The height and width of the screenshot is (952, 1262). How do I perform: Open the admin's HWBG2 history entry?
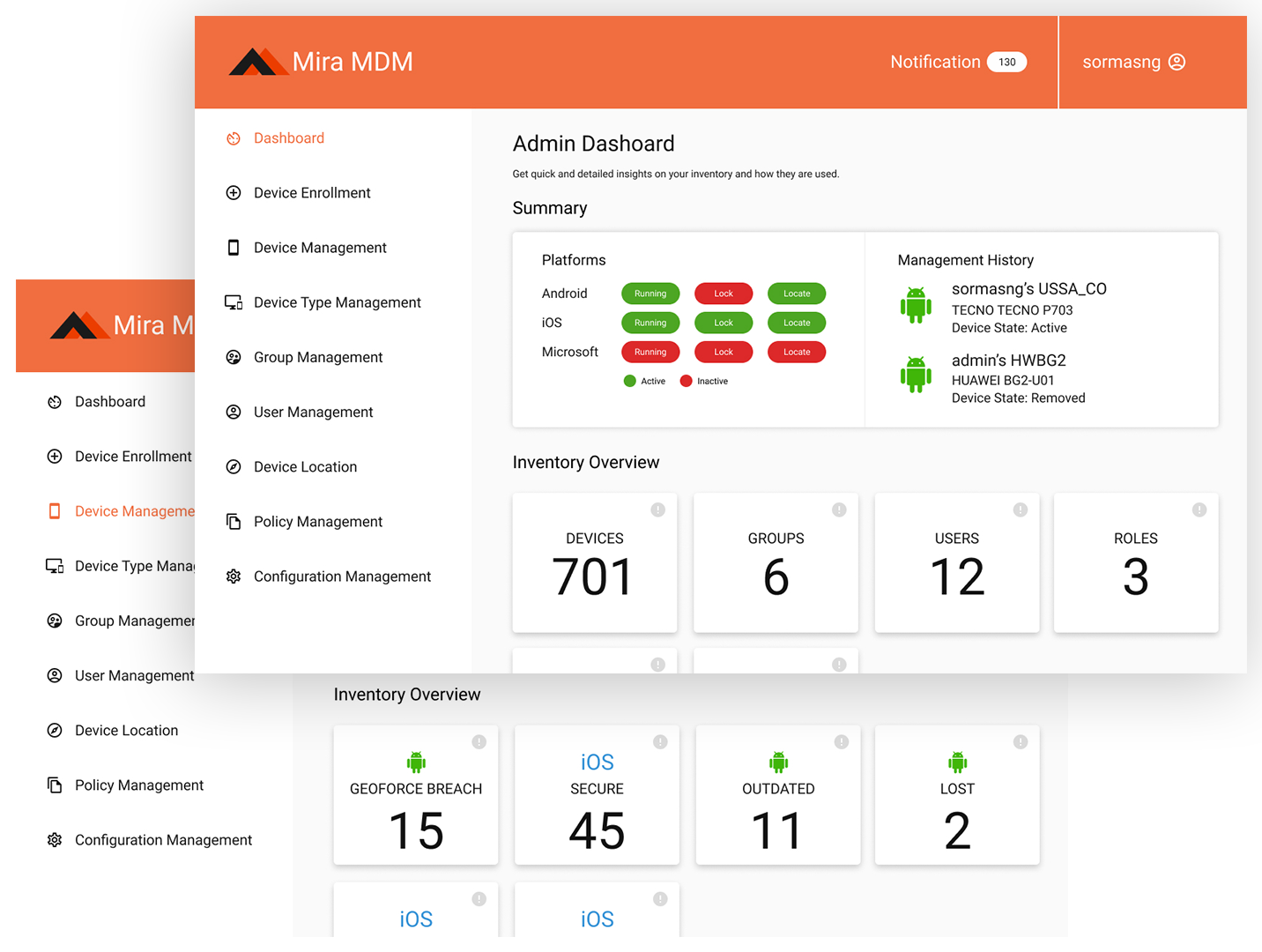tap(1008, 361)
